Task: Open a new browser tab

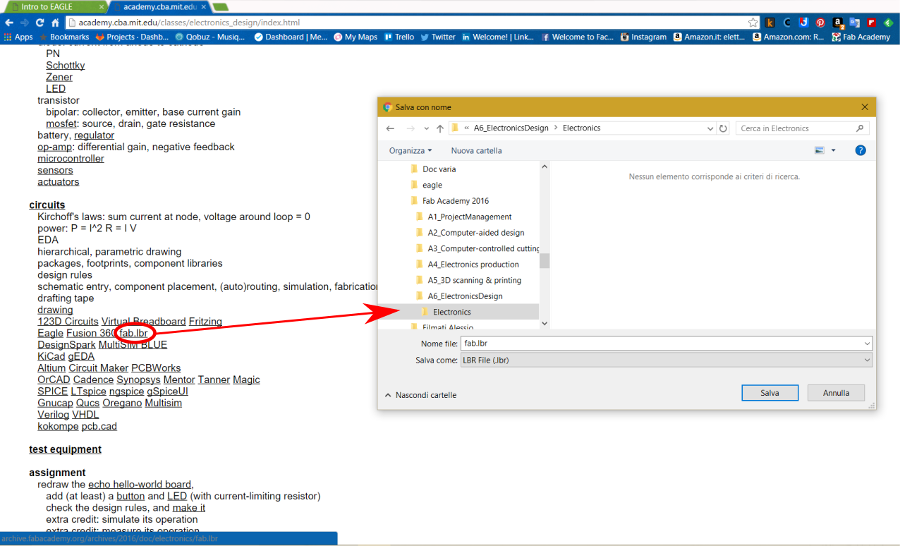Action: (220, 7)
